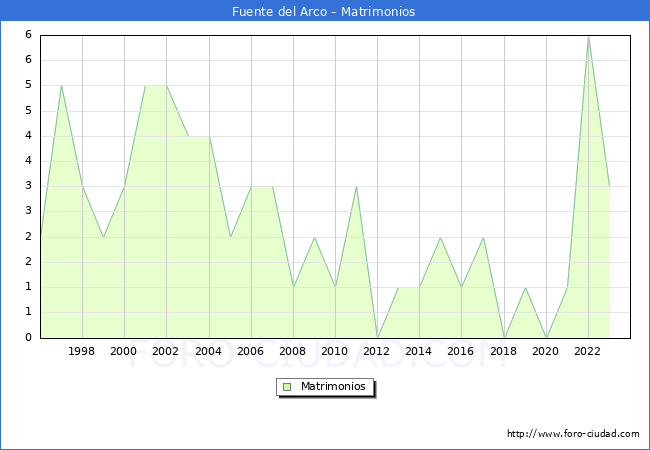
Task: Click the chart title Fuente del Arco - Matrimonios
Action: (323, 11)
